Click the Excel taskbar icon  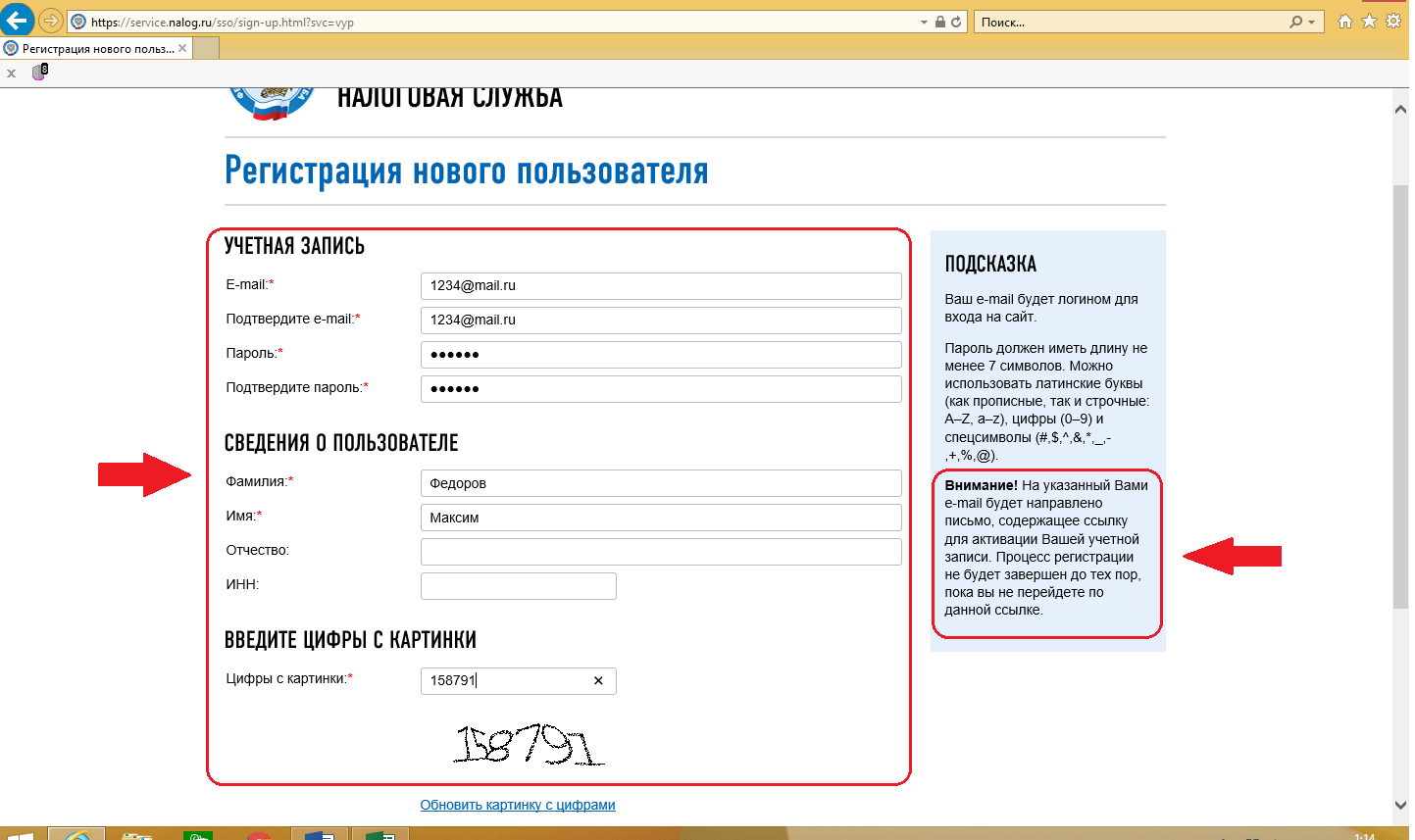click(379, 834)
